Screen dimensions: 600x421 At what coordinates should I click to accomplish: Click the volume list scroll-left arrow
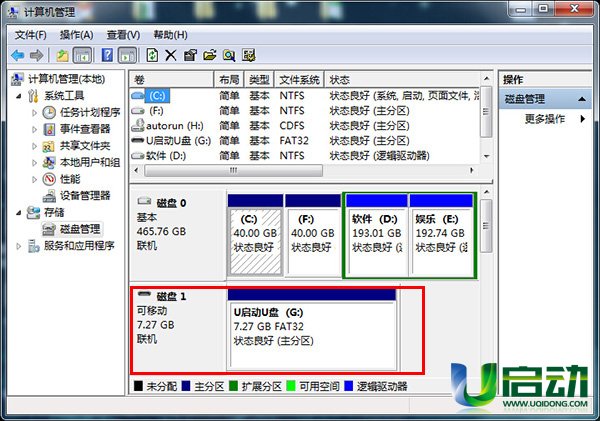[137, 170]
